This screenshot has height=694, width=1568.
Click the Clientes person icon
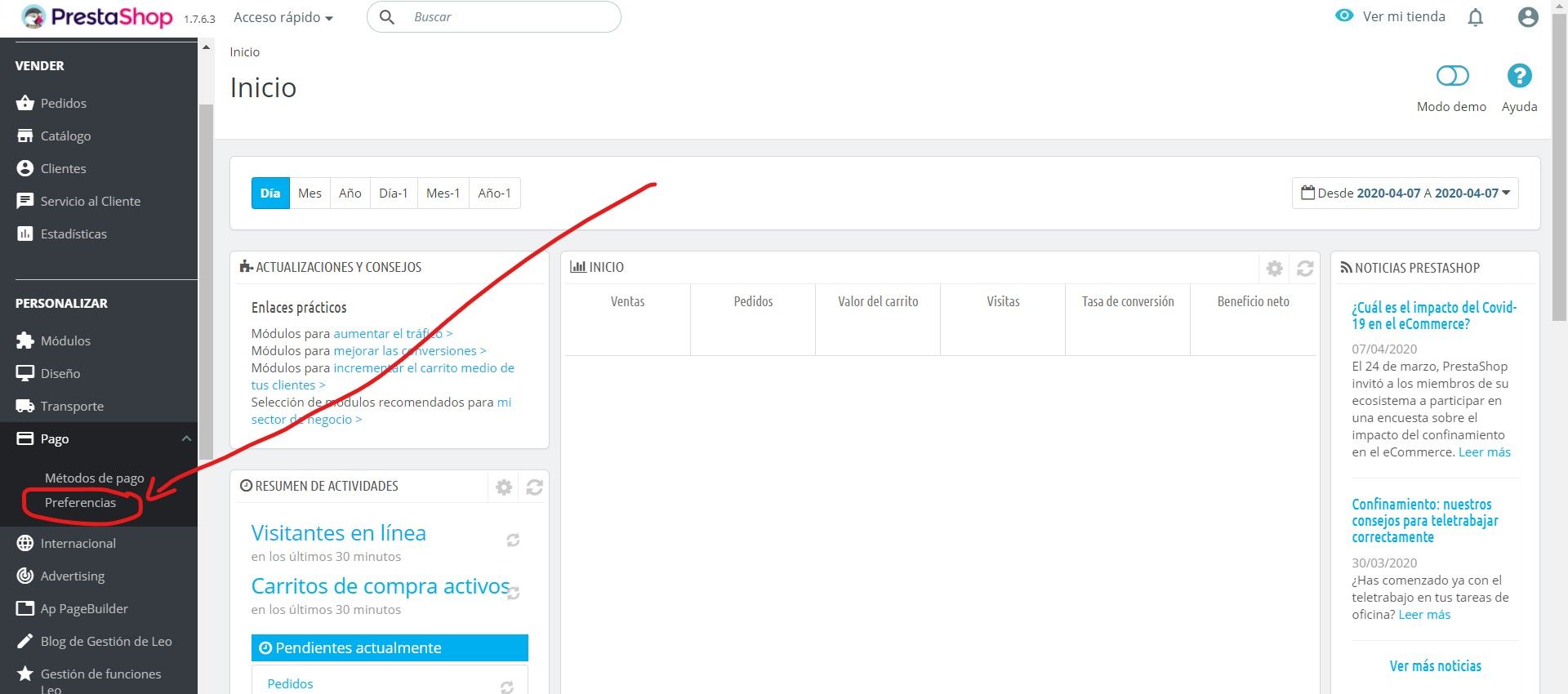(25, 168)
